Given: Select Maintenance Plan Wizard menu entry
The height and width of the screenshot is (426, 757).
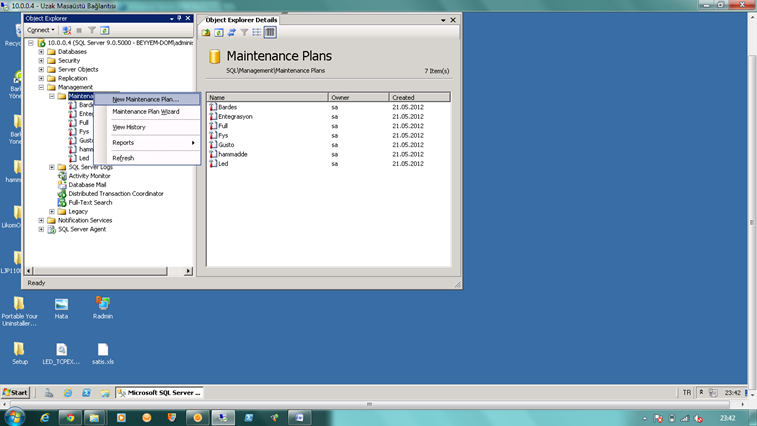Looking at the screenshot, I should [145, 112].
